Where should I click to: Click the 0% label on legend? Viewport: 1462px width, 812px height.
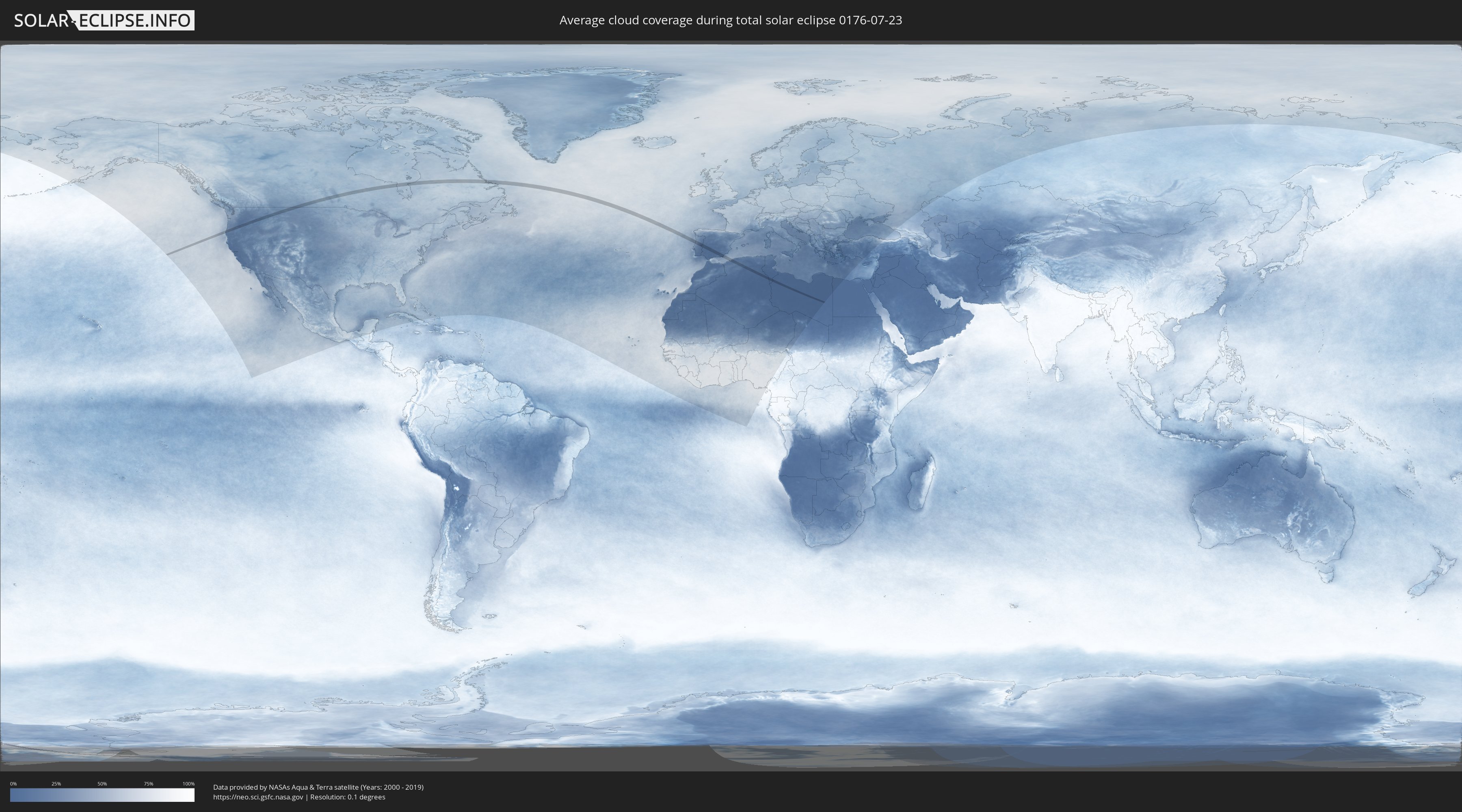click(13, 784)
